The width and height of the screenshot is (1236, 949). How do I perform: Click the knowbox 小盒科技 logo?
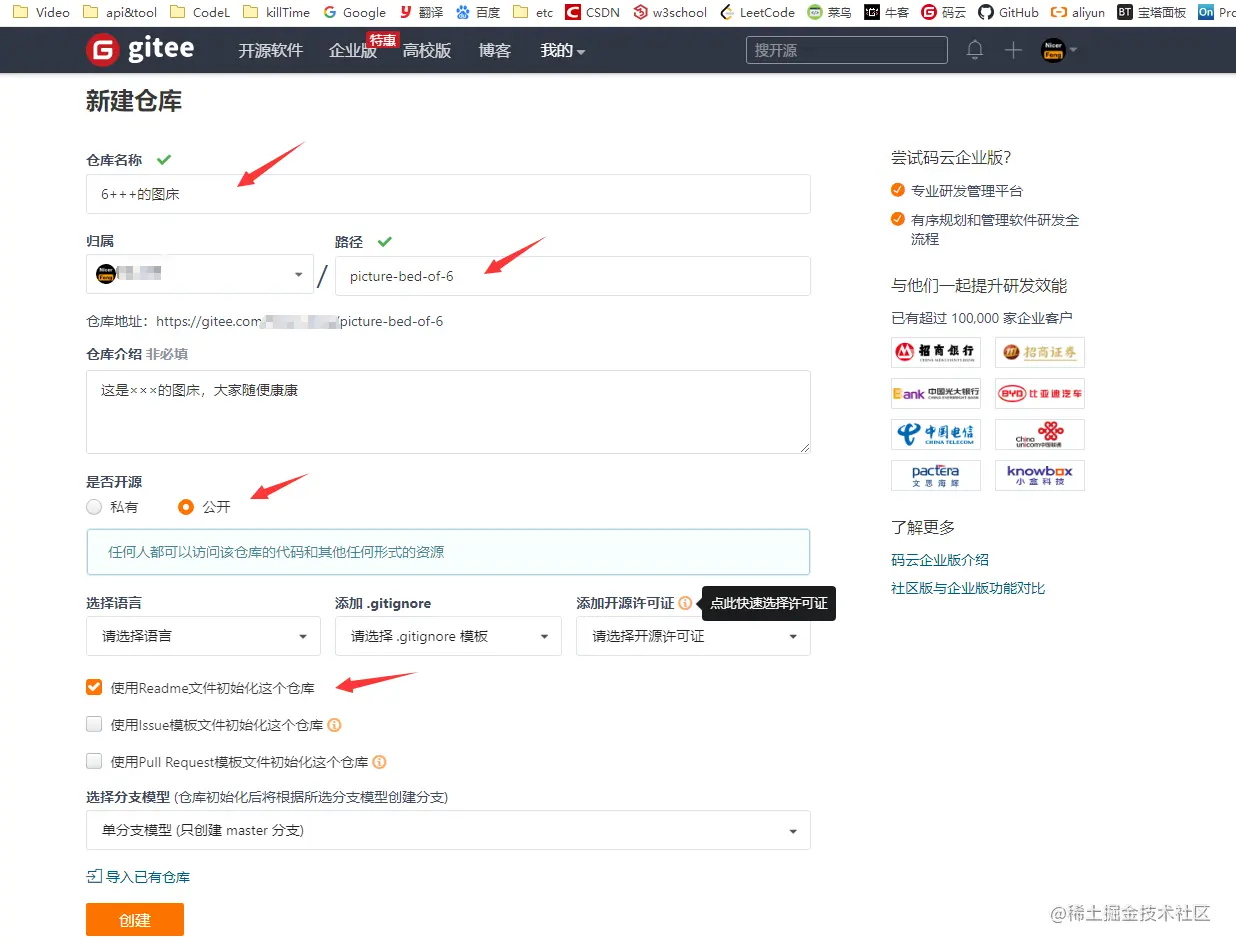tap(1040, 475)
